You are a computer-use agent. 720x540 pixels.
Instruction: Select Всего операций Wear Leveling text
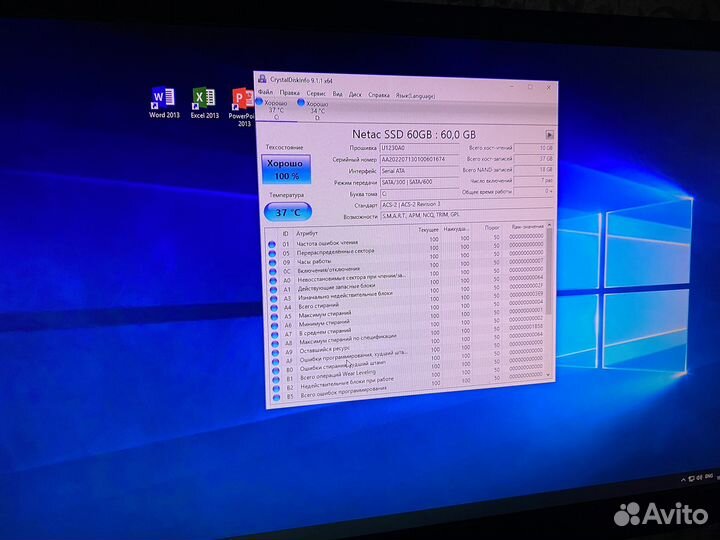coord(338,375)
